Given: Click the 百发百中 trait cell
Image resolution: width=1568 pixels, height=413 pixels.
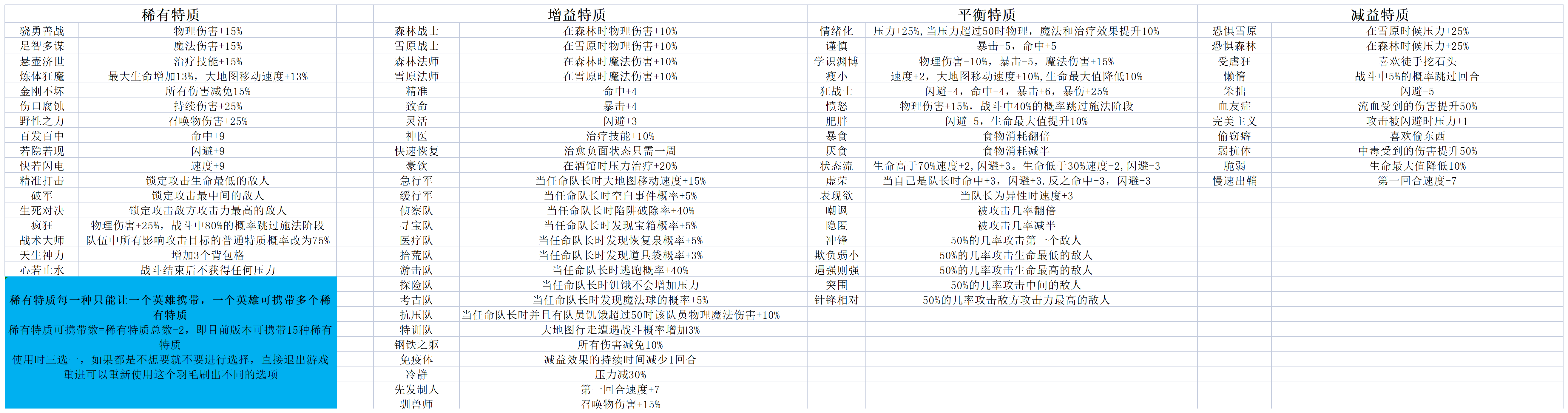Looking at the screenshot, I should (x=42, y=136).
